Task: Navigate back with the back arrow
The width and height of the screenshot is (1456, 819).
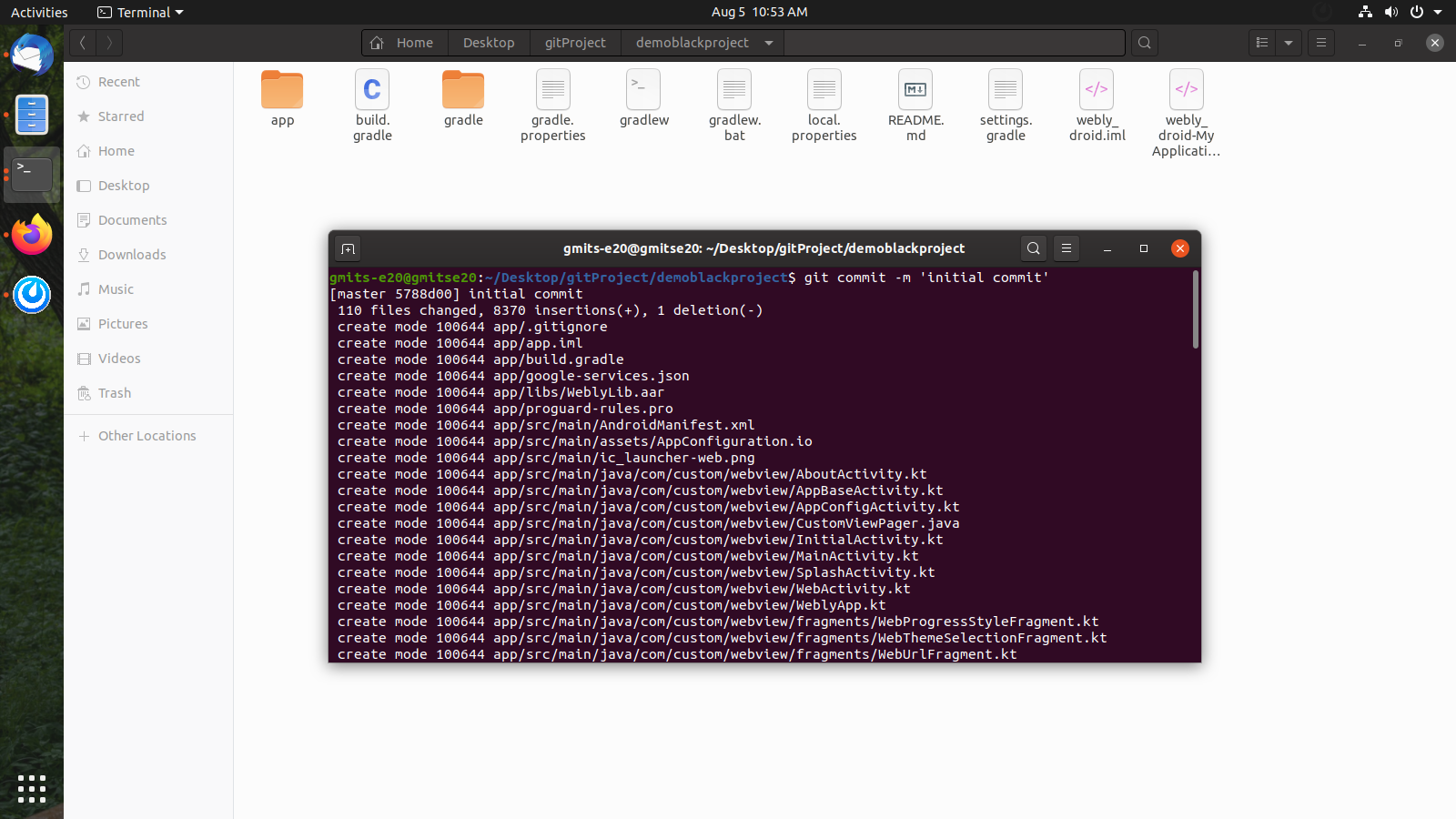Action: pos(83,43)
